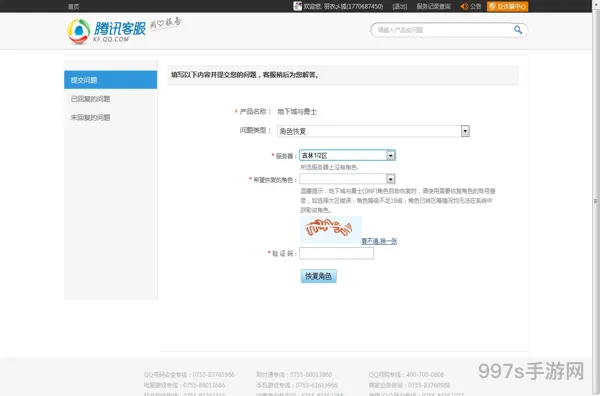
Task: Open the 服务器 dropdown showing 吉林1/2区
Action: [x=347, y=155]
